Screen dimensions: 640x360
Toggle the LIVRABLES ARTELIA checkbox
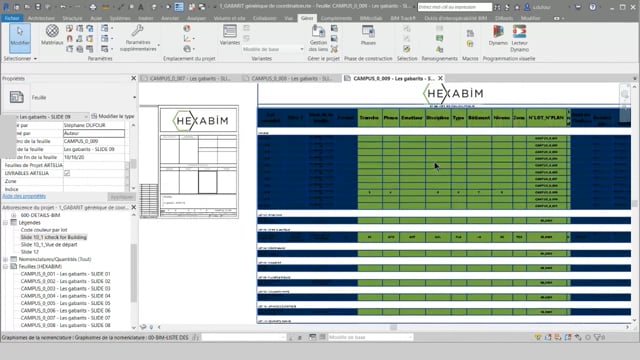67,173
